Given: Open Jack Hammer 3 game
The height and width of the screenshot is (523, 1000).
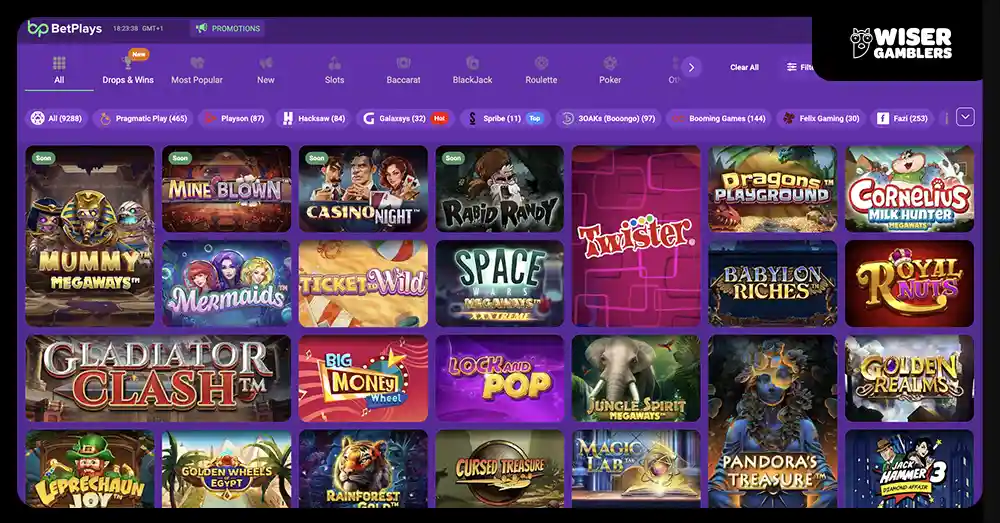Looking at the screenshot, I should [x=909, y=469].
